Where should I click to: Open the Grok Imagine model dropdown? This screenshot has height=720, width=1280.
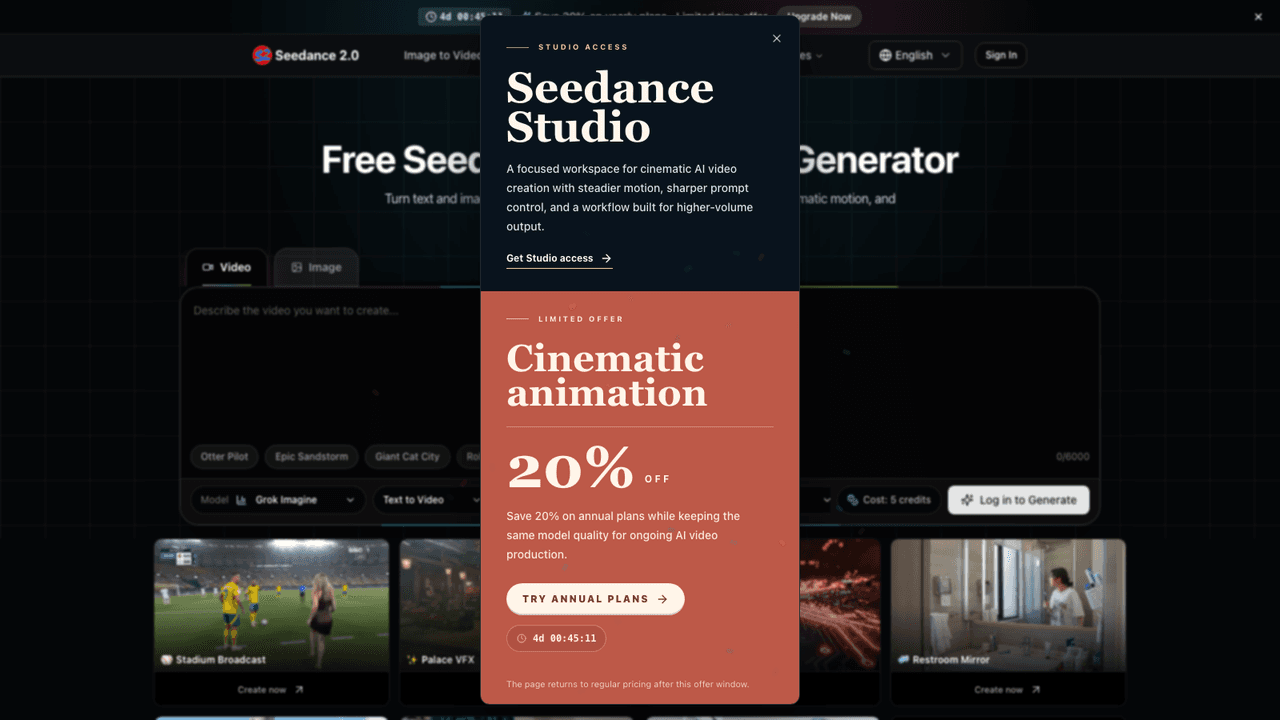point(278,500)
